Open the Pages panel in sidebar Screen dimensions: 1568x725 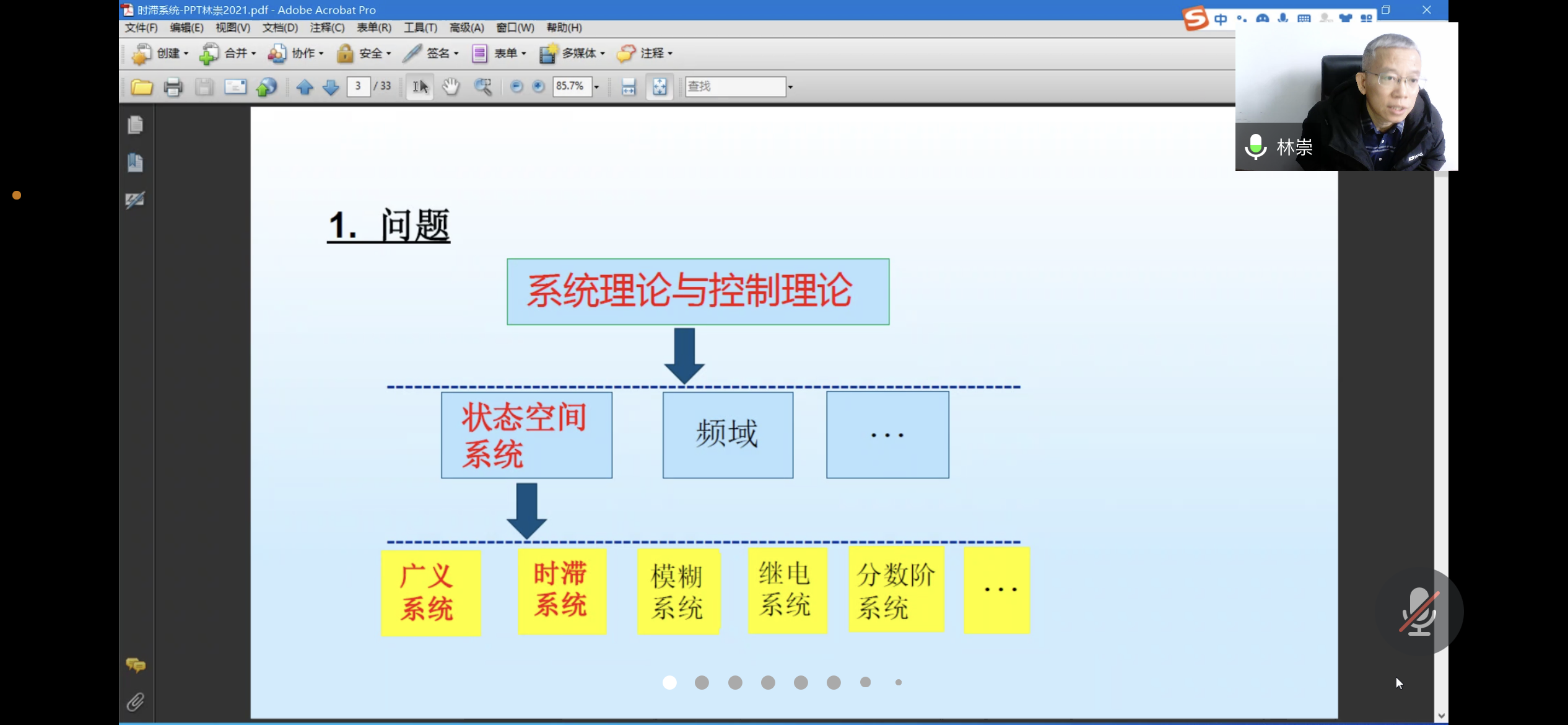[x=136, y=125]
